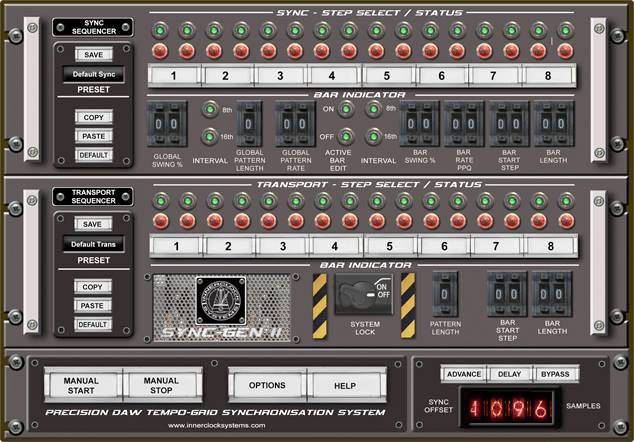Screen dimensions: 634x442
Task: Toggle Transport sequencer step 16 green LED
Action: [x=566, y=201]
